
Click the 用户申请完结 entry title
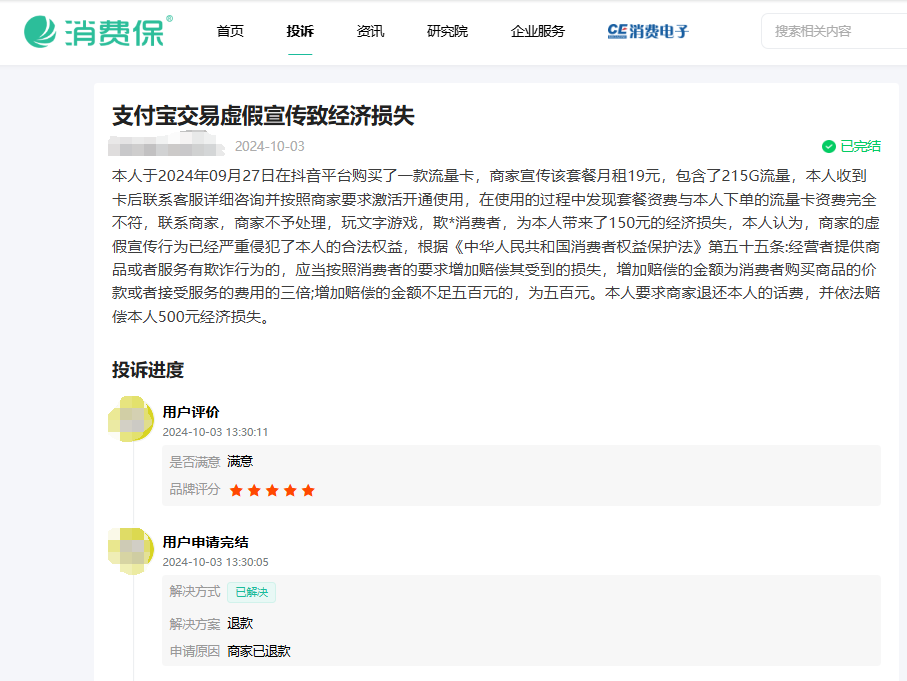click(205, 542)
